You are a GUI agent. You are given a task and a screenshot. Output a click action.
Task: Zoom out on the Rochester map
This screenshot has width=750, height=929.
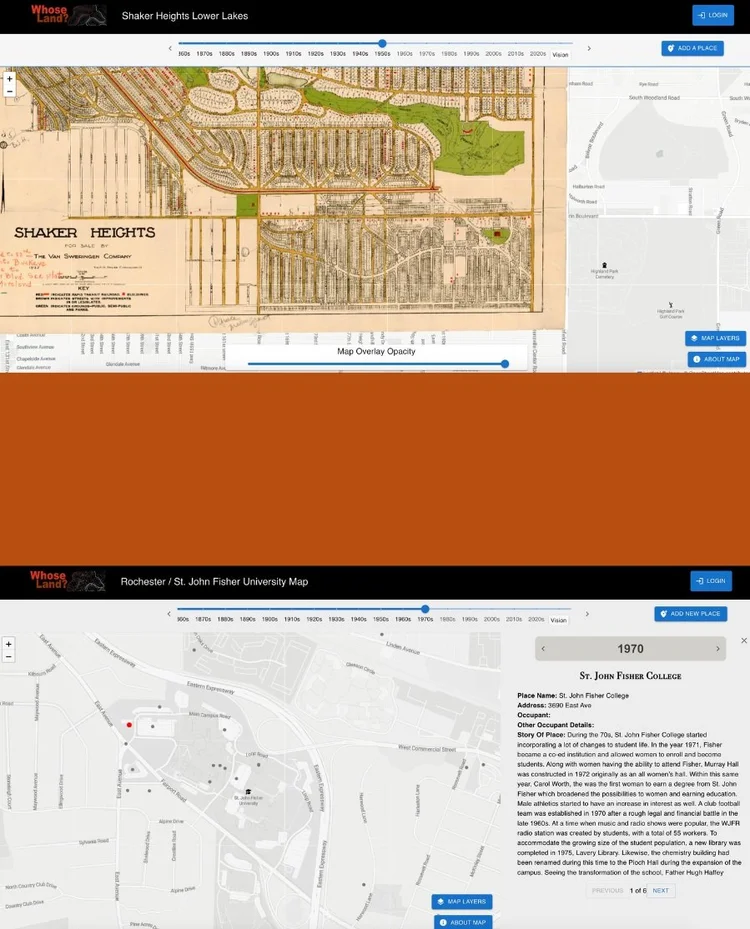click(x=8, y=656)
